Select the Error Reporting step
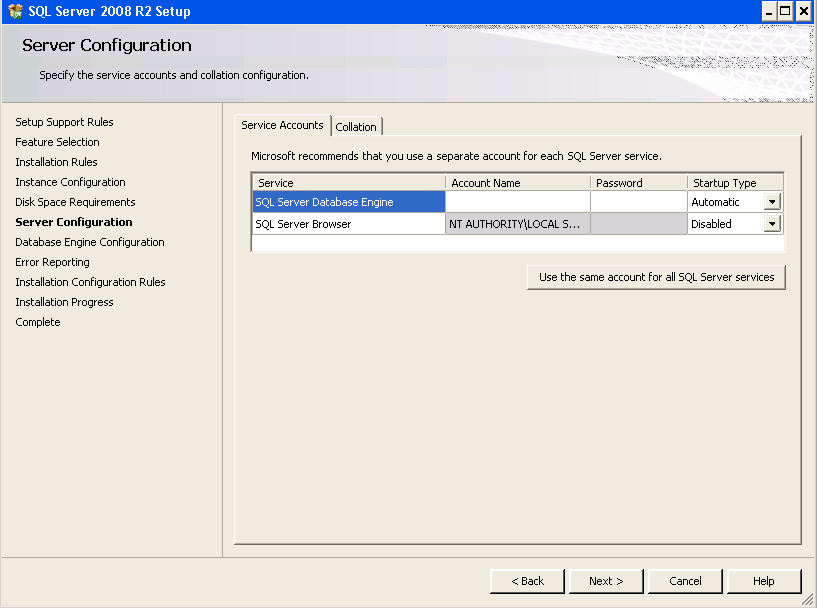The image size is (817, 608). pyautogui.click(x=51, y=262)
